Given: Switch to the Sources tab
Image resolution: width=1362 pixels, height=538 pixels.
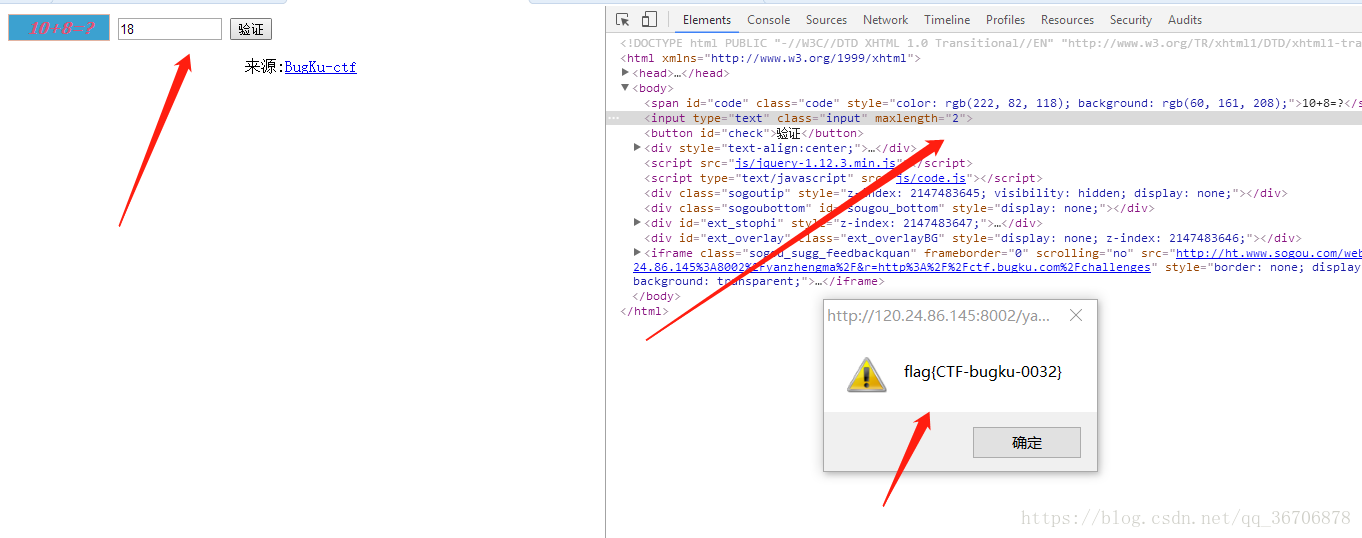Looking at the screenshot, I should tap(826, 20).
